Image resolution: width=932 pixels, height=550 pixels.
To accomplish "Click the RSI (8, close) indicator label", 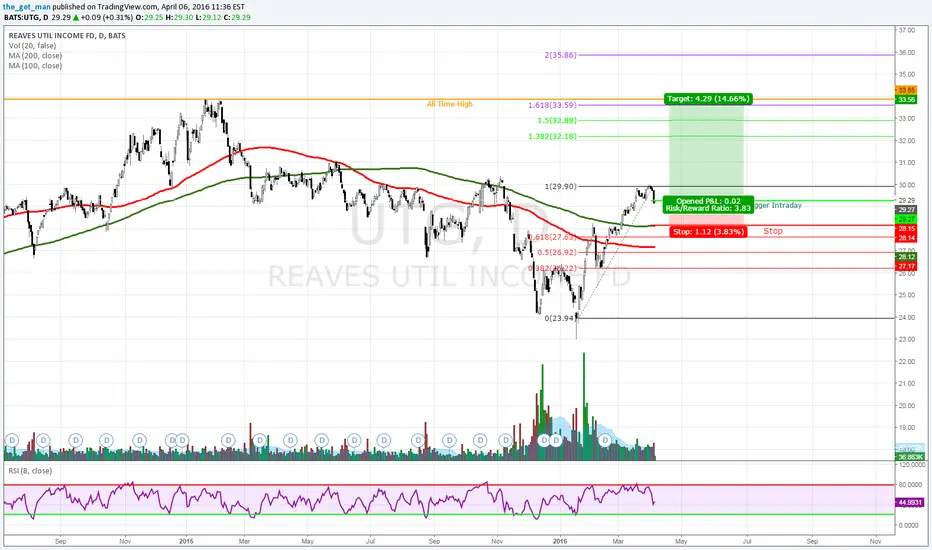I will 30,471.
